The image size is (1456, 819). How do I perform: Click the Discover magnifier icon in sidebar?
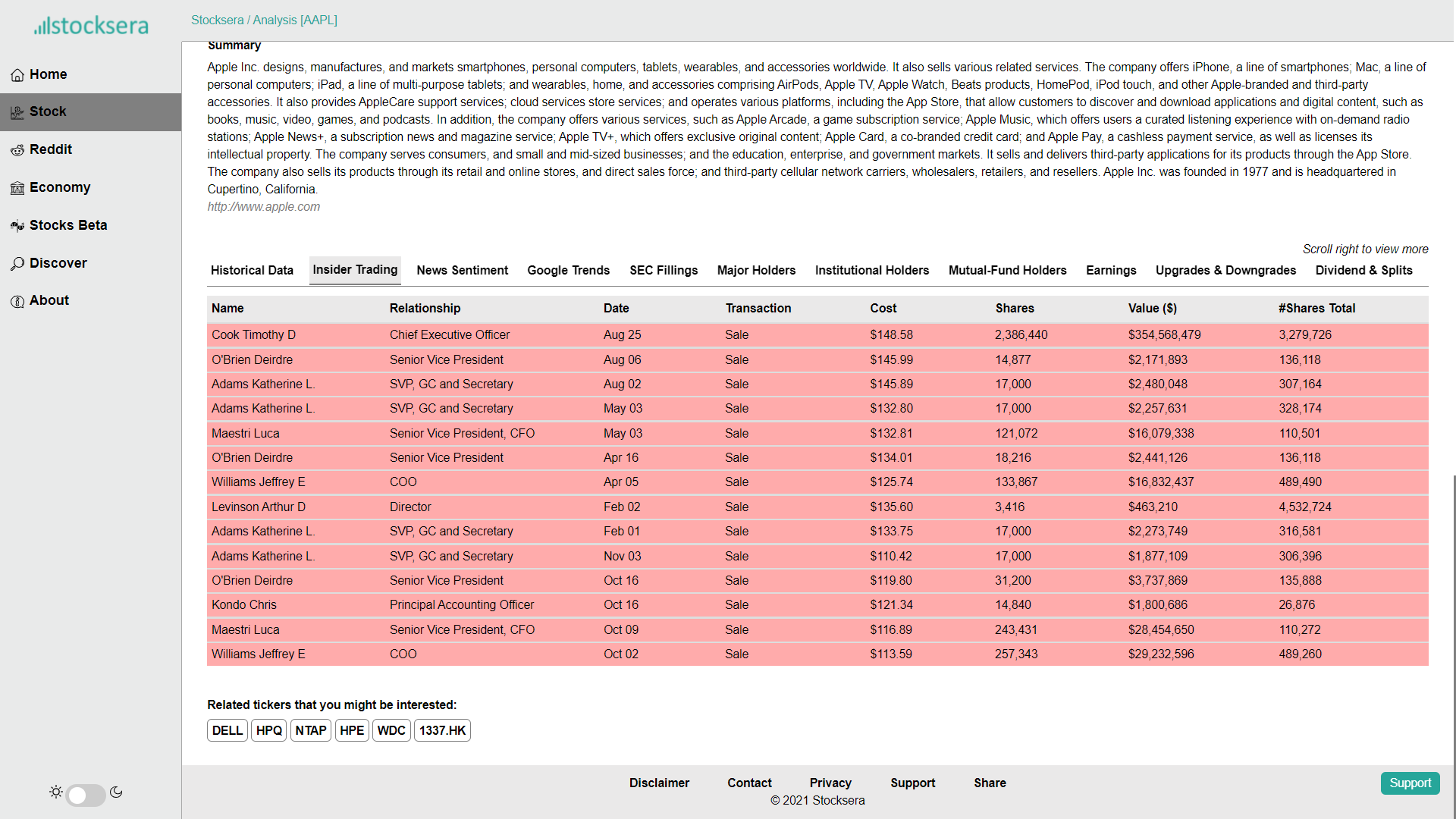[x=17, y=264]
